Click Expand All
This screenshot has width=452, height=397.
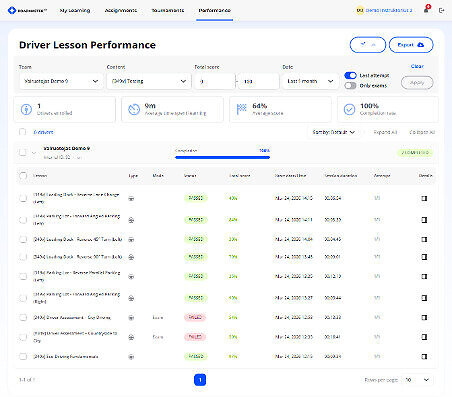coord(385,132)
